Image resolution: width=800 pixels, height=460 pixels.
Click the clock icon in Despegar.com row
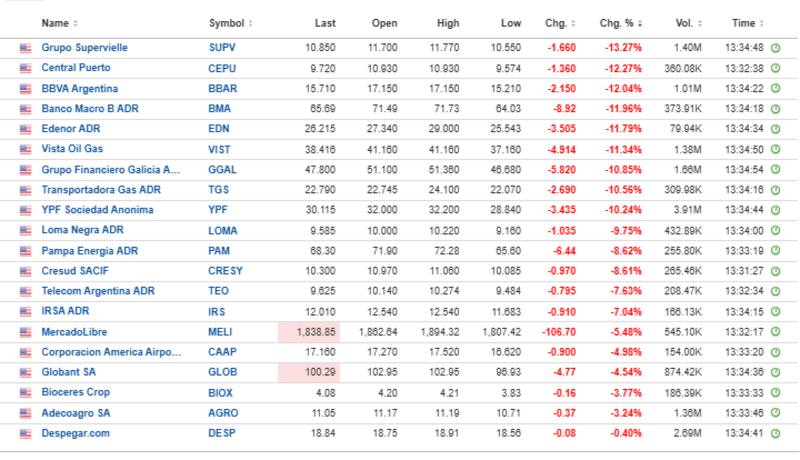[776, 433]
